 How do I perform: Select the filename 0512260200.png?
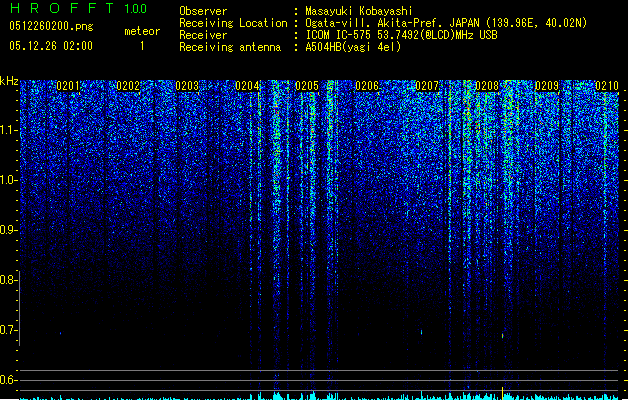tap(51, 26)
